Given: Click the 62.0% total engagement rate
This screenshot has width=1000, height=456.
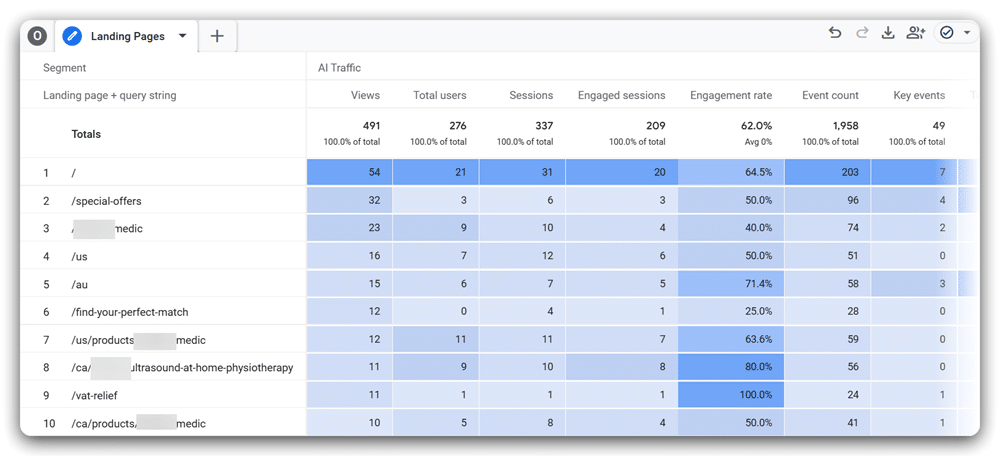Looking at the screenshot, I should [756, 126].
